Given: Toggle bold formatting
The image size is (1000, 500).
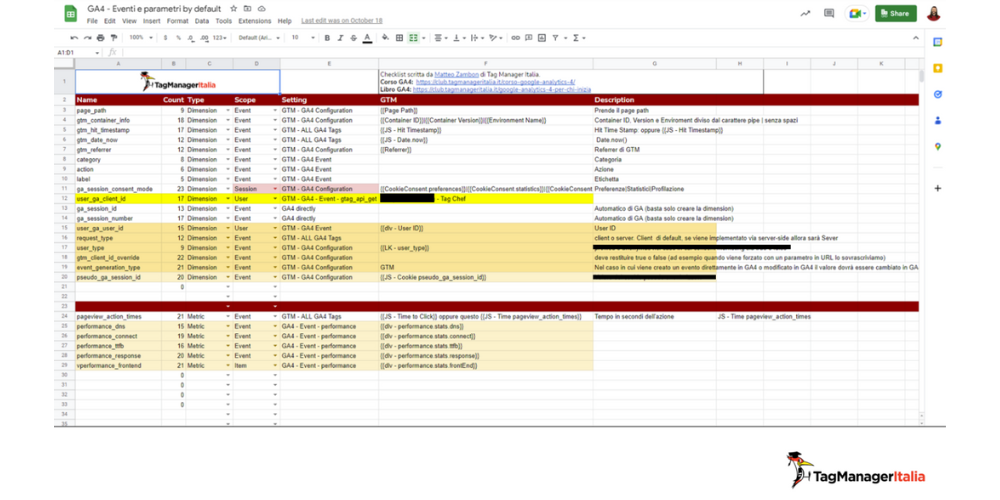Looking at the screenshot, I should (327, 38).
